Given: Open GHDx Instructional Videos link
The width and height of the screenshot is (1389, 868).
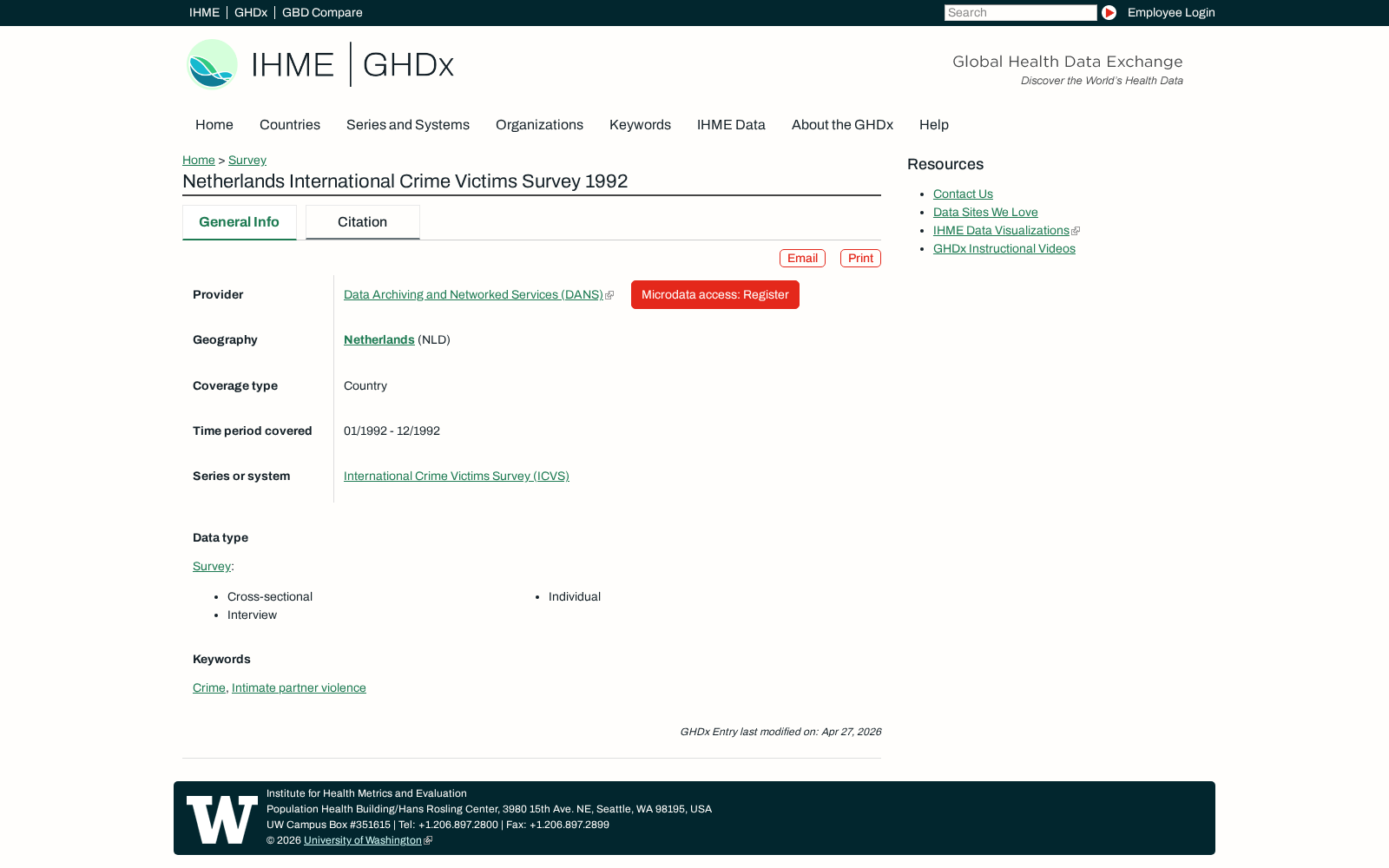Looking at the screenshot, I should point(1004,248).
